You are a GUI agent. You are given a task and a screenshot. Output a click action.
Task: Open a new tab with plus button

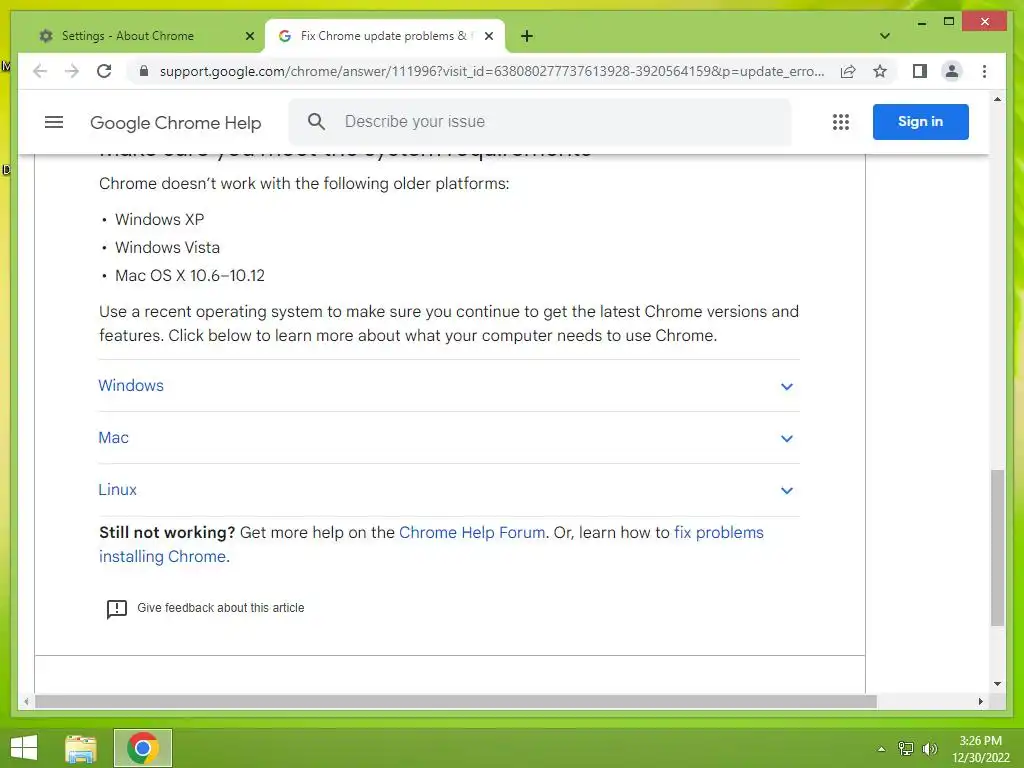527,36
